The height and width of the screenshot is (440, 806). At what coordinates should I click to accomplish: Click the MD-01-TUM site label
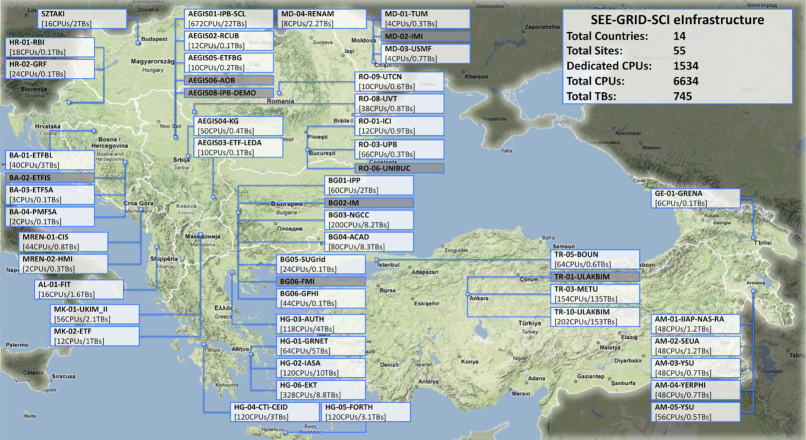coord(426,19)
